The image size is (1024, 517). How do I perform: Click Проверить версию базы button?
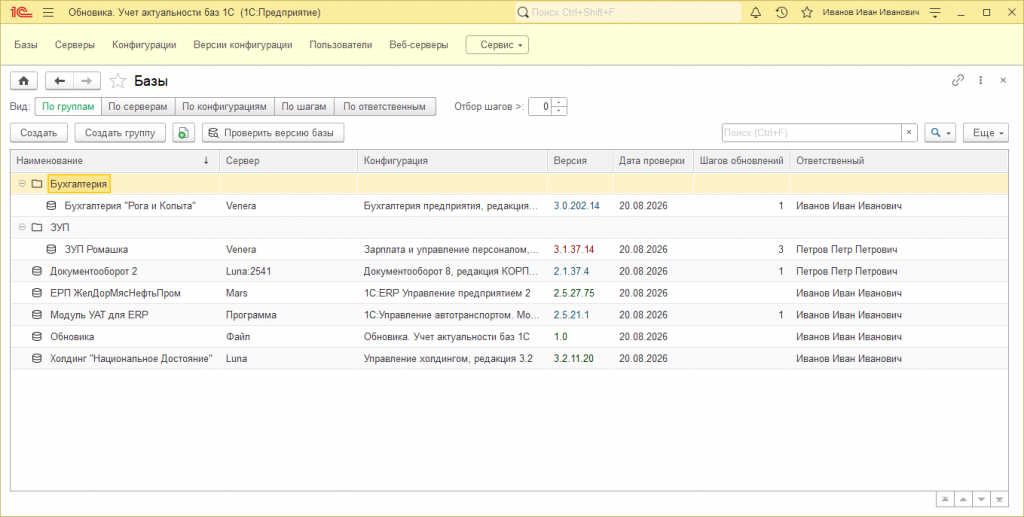coord(273,133)
